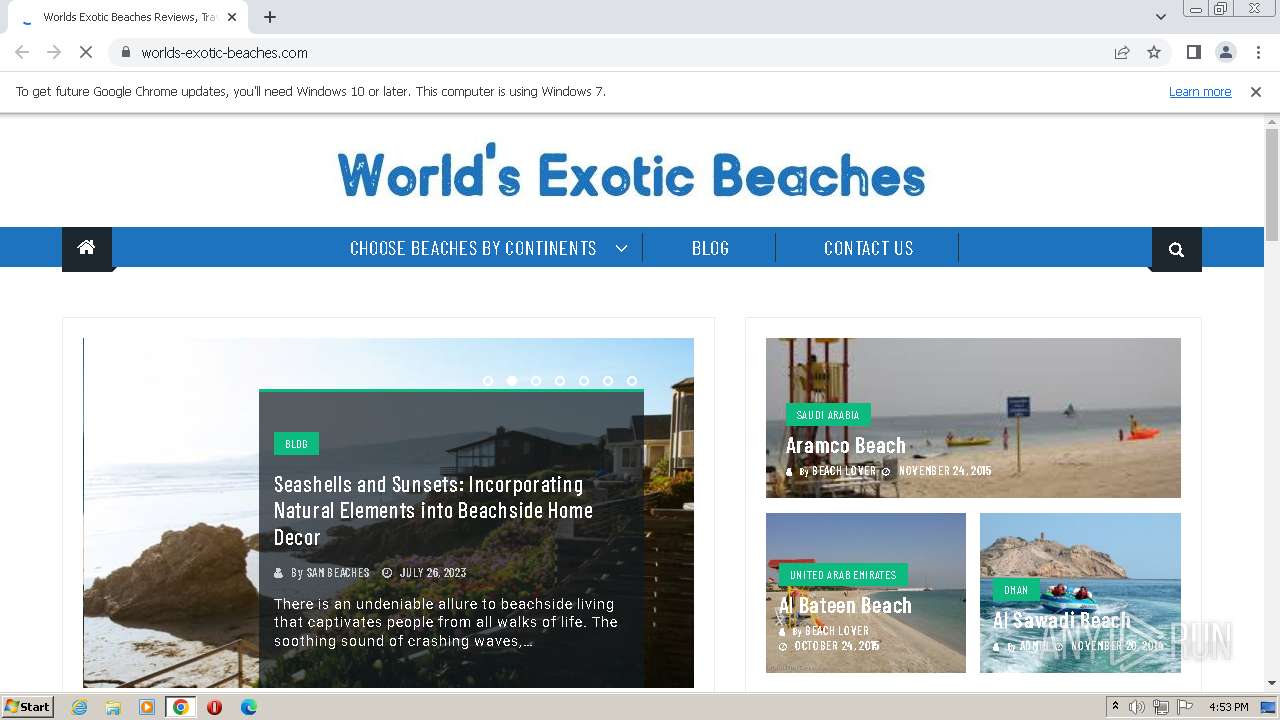1280x720 pixels.
Task: Open volume control in system tray
Action: point(1137,707)
